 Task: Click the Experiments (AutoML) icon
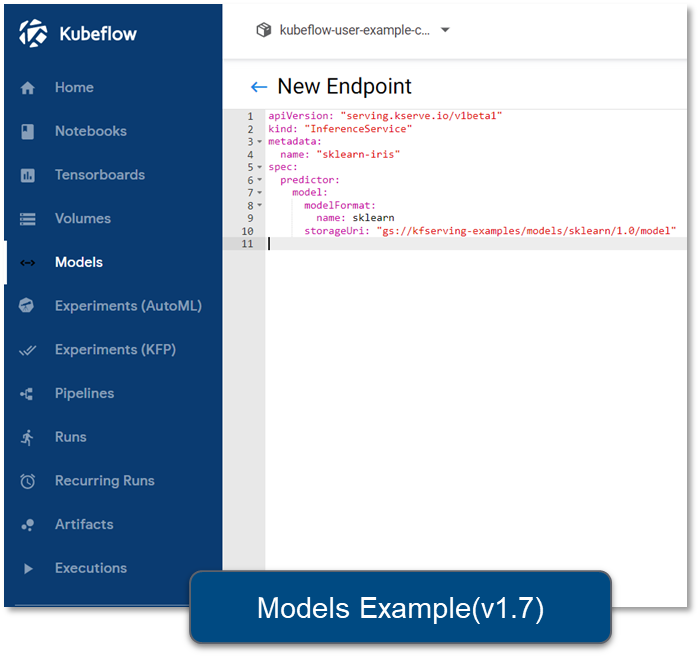click(x=26, y=306)
